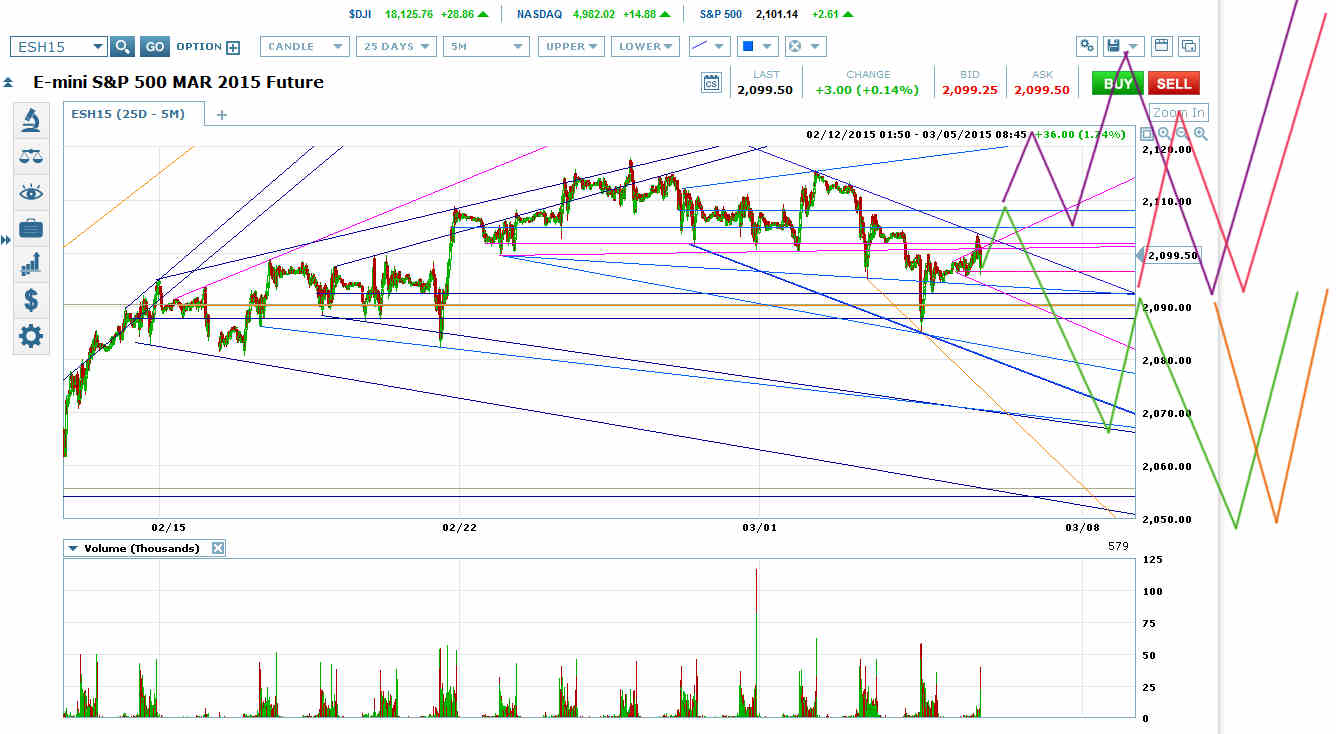Open the balance scales compare sidebar icon
This screenshot has width=1336, height=734.
click(x=31, y=156)
